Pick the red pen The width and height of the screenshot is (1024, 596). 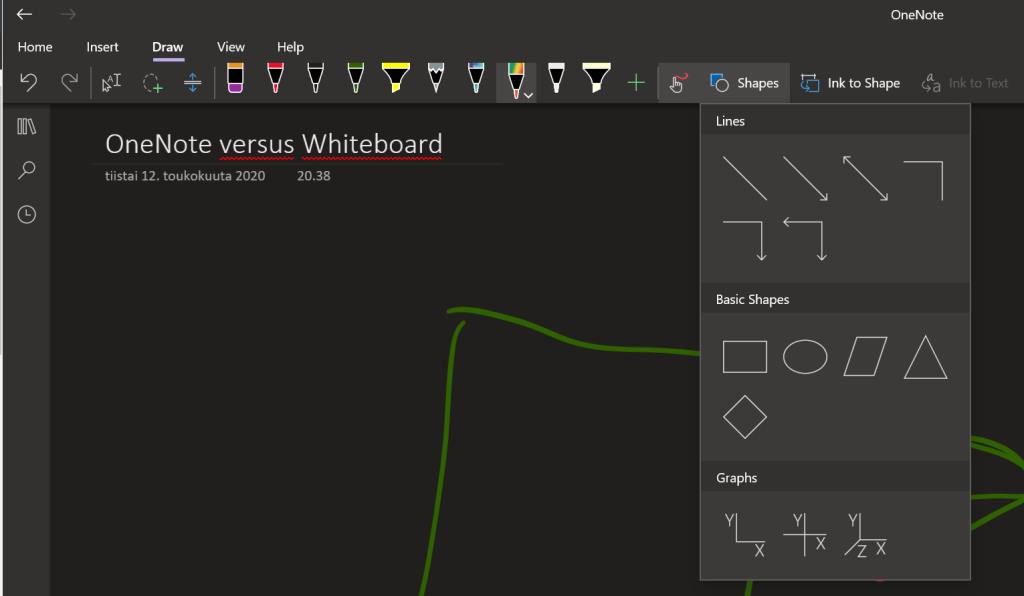275,79
